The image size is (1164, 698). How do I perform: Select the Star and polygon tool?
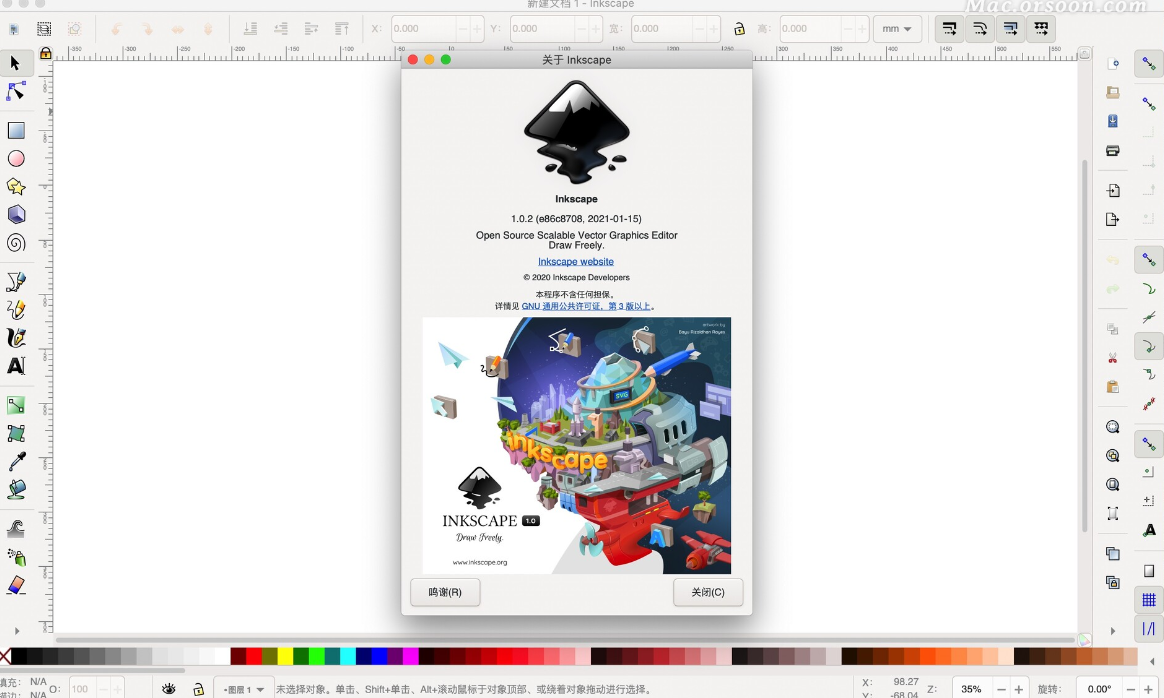(x=16, y=186)
